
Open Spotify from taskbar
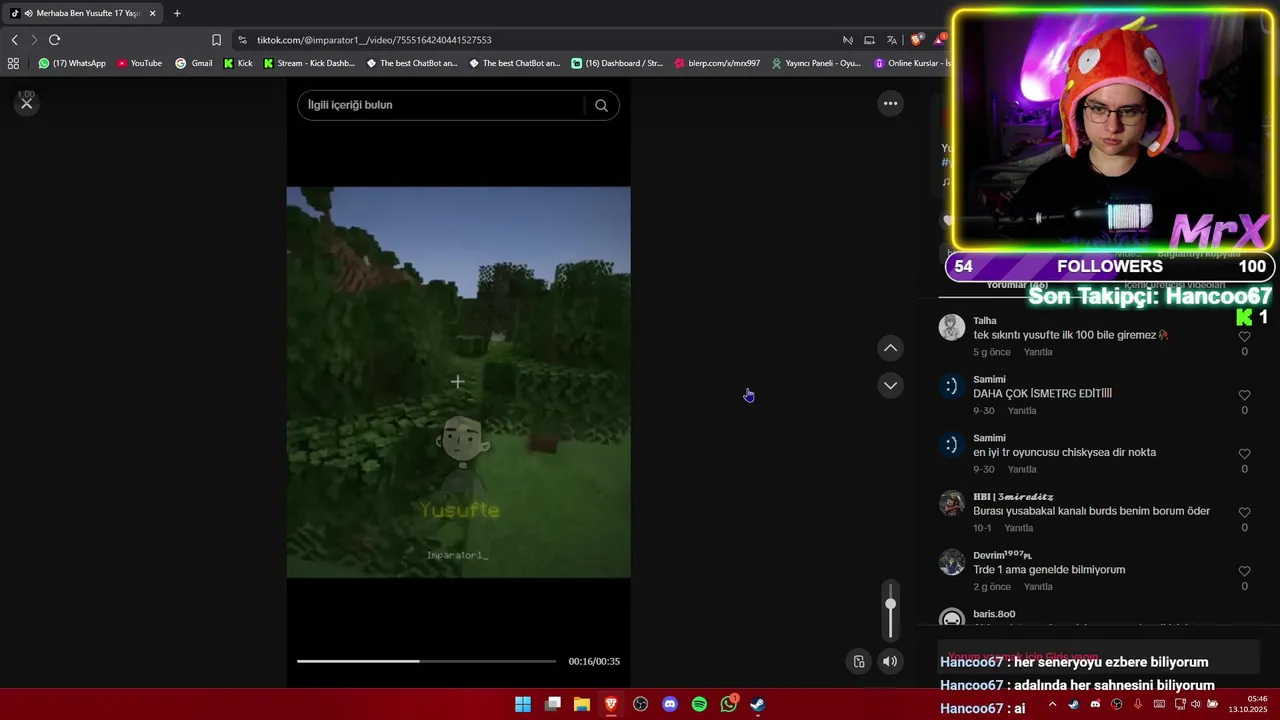pos(699,704)
